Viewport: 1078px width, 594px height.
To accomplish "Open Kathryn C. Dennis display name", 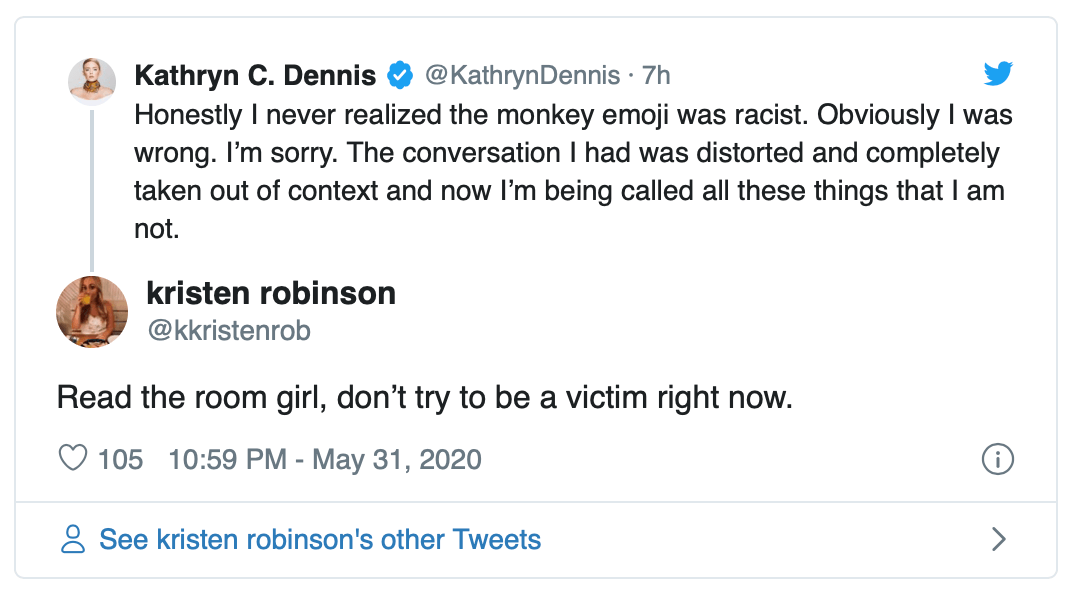I will (x=255, y=75).
